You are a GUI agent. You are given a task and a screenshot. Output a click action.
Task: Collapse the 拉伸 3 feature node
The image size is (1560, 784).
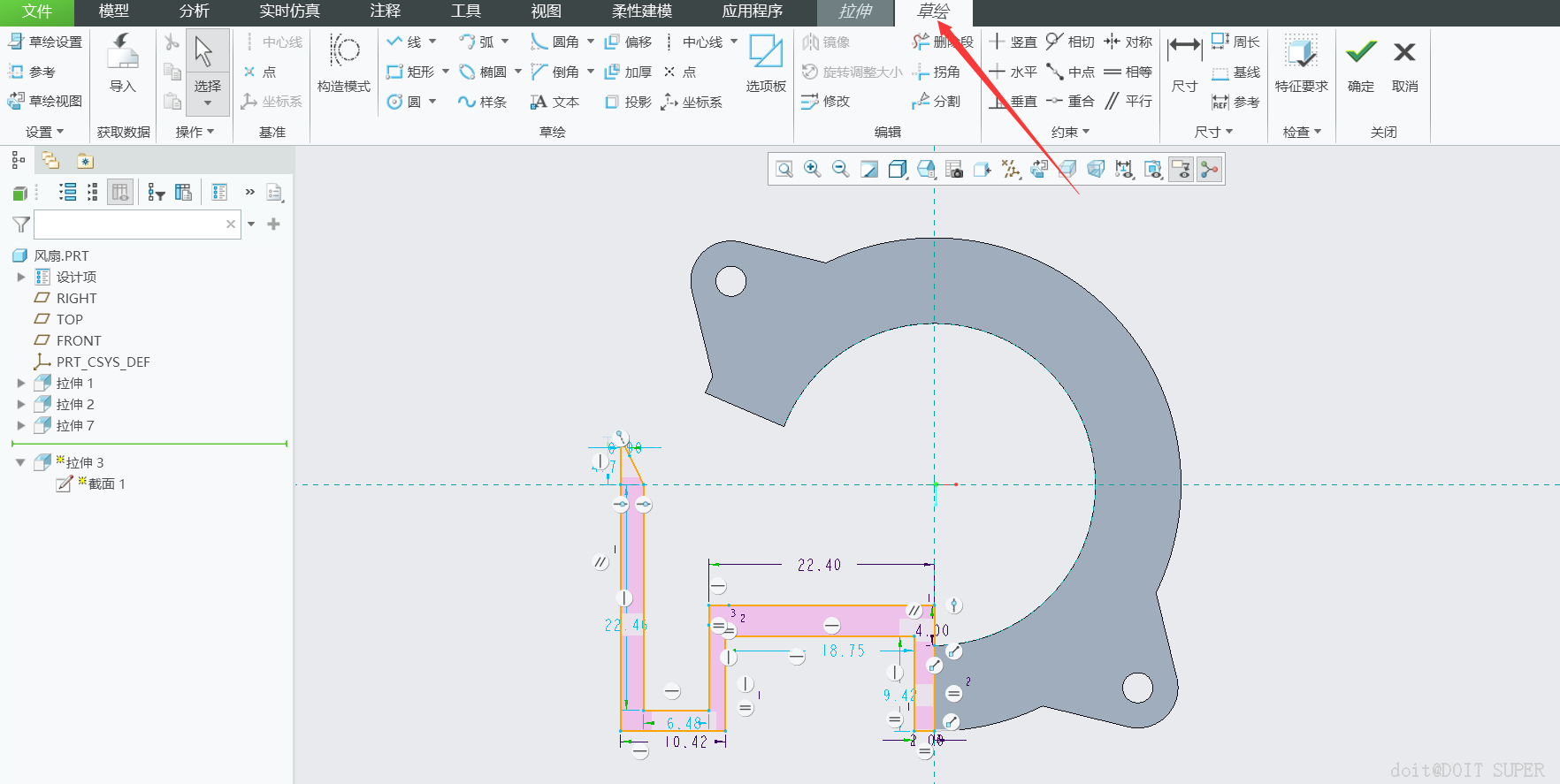pos(20,462)
